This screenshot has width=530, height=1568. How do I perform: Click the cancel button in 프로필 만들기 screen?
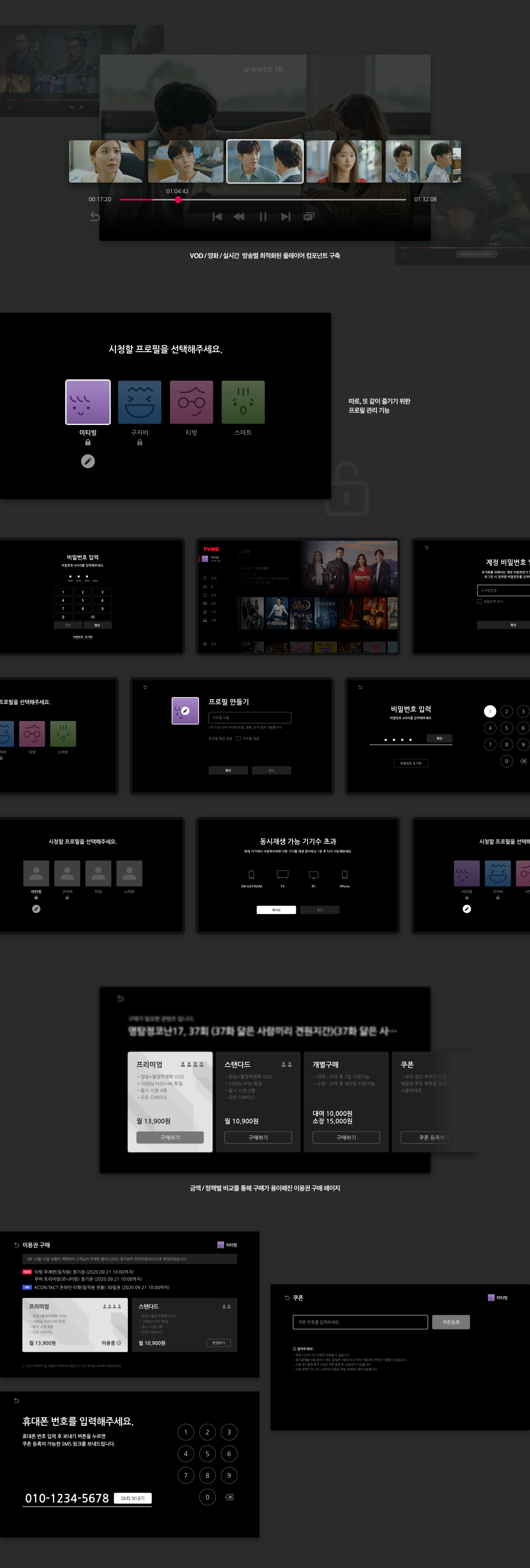(x=272, y=771)
